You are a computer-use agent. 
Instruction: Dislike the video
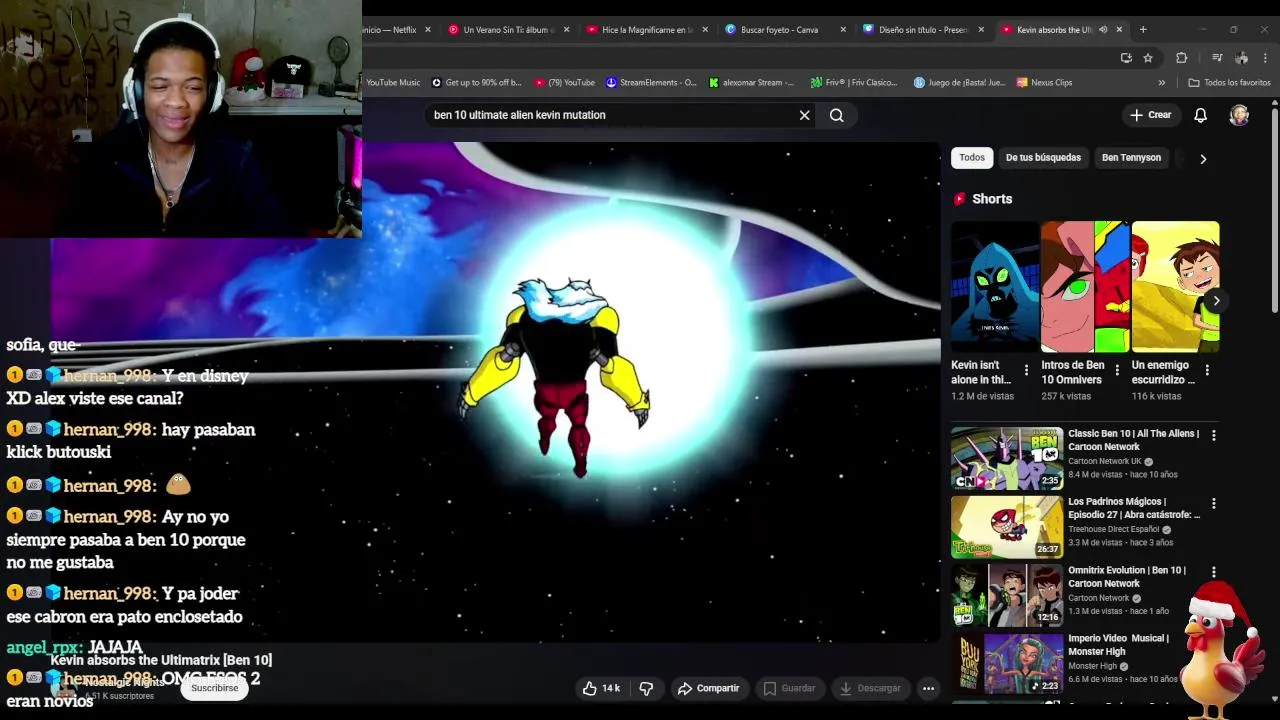tap(646, 688)
